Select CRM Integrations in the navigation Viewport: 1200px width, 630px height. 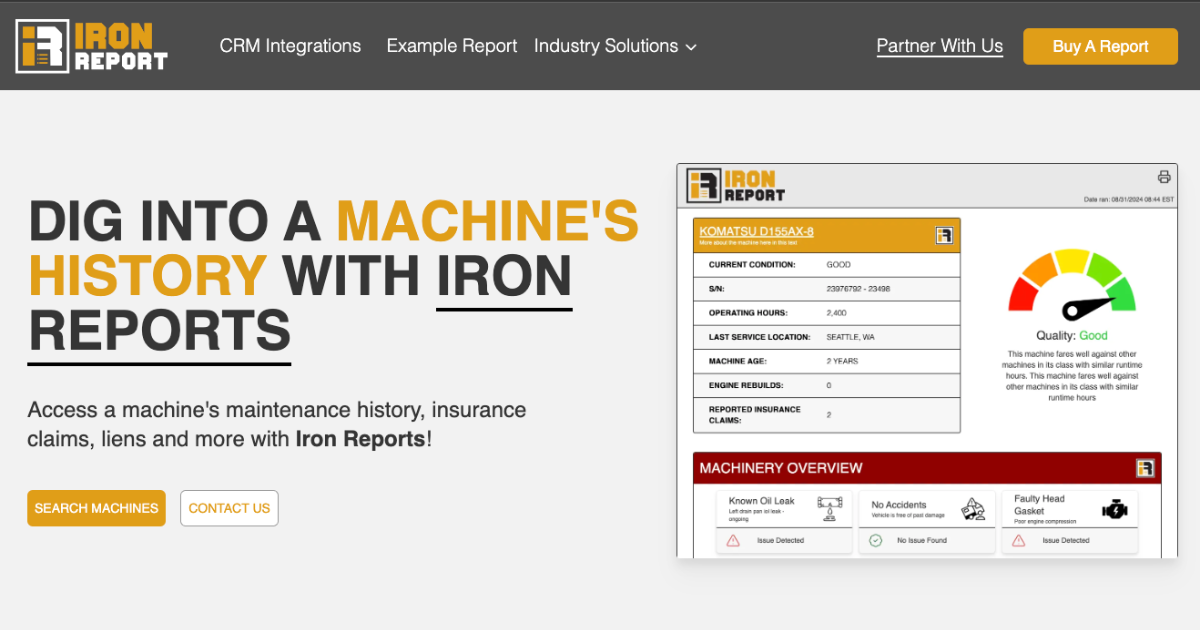[290, 46]
